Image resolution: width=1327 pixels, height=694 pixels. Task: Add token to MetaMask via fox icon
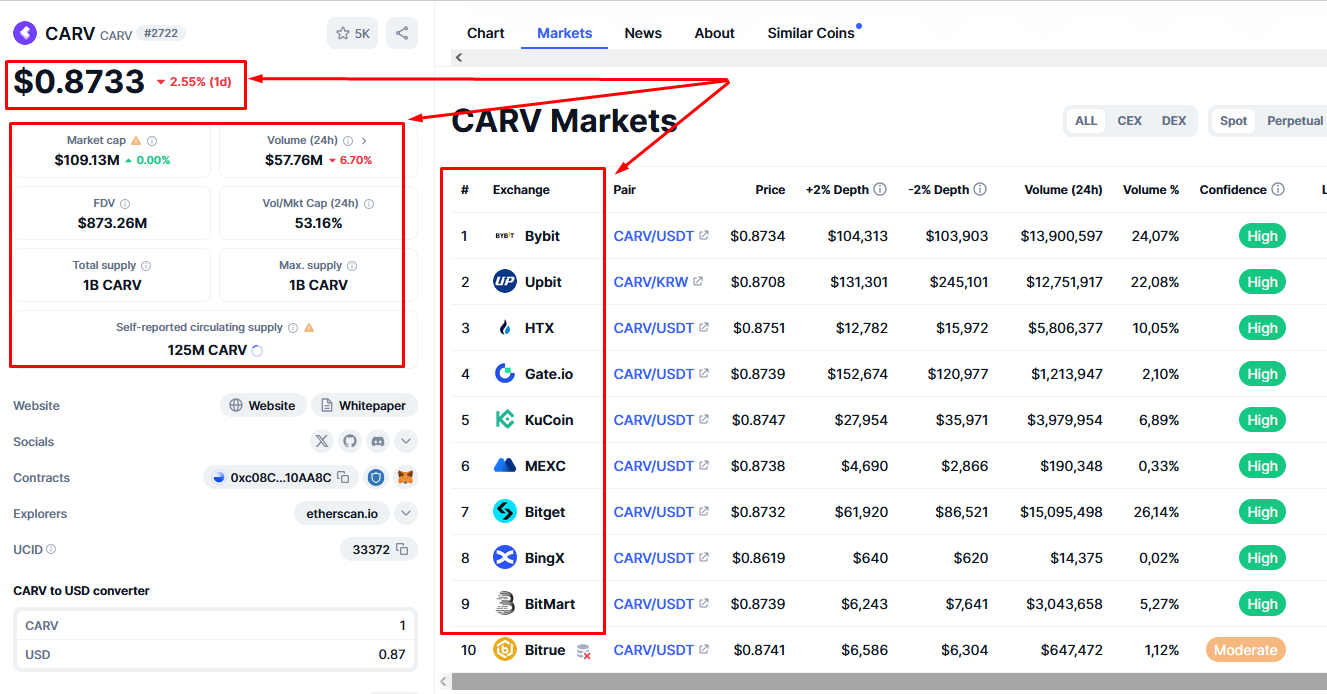[405, 478]
